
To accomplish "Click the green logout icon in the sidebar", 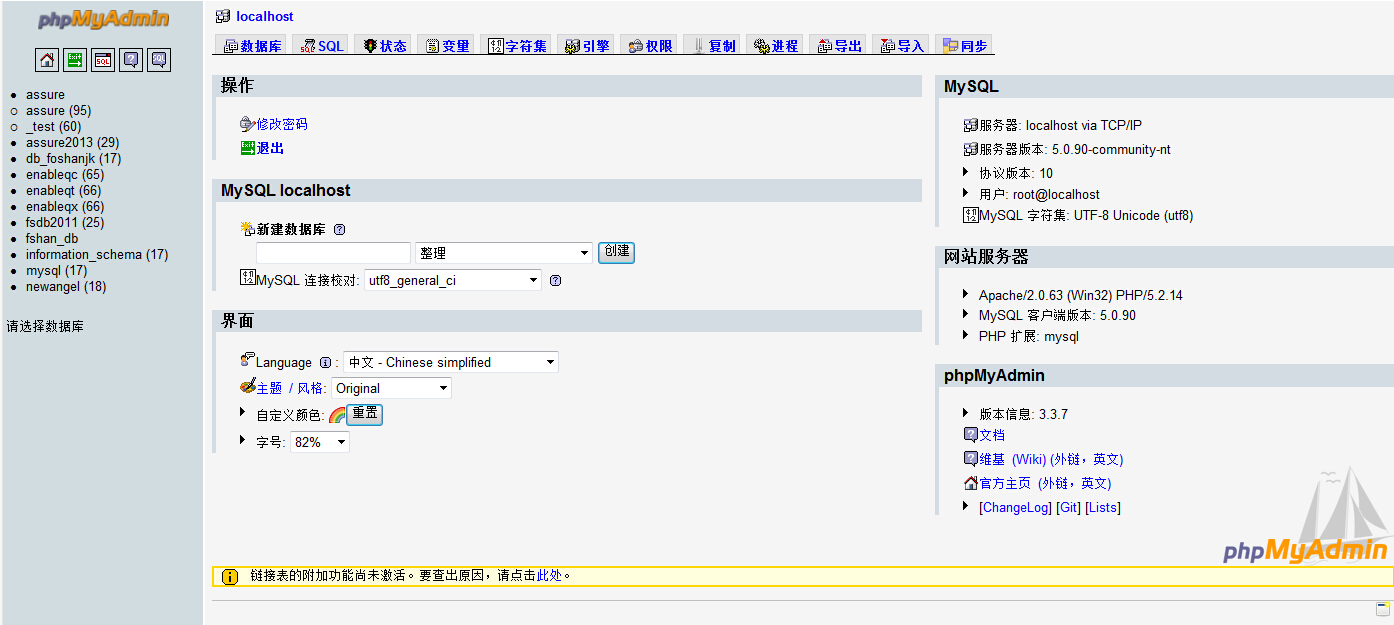I will click(x=75, y=60).
